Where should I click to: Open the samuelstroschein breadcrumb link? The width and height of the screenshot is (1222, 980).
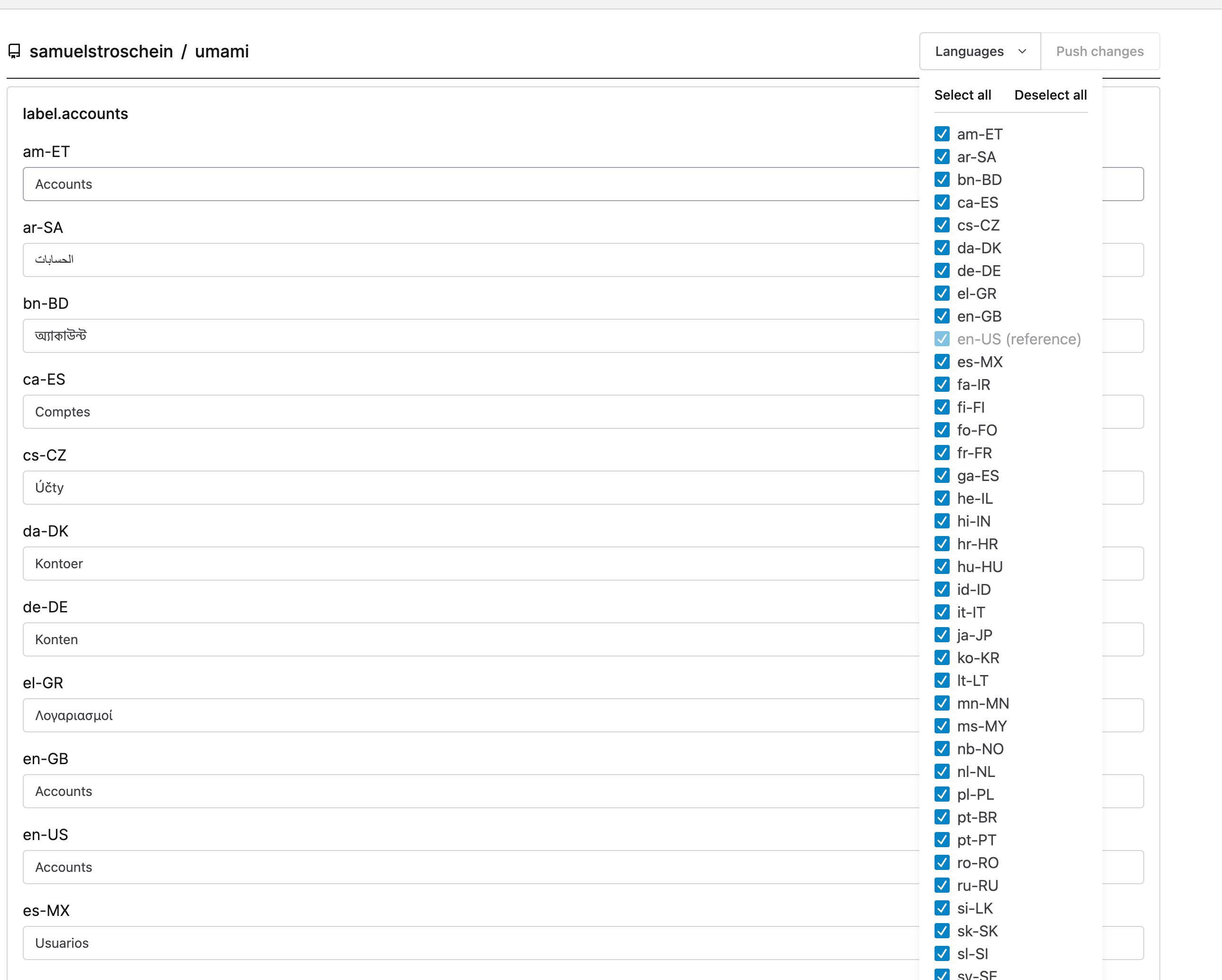[x=102, y=52]
